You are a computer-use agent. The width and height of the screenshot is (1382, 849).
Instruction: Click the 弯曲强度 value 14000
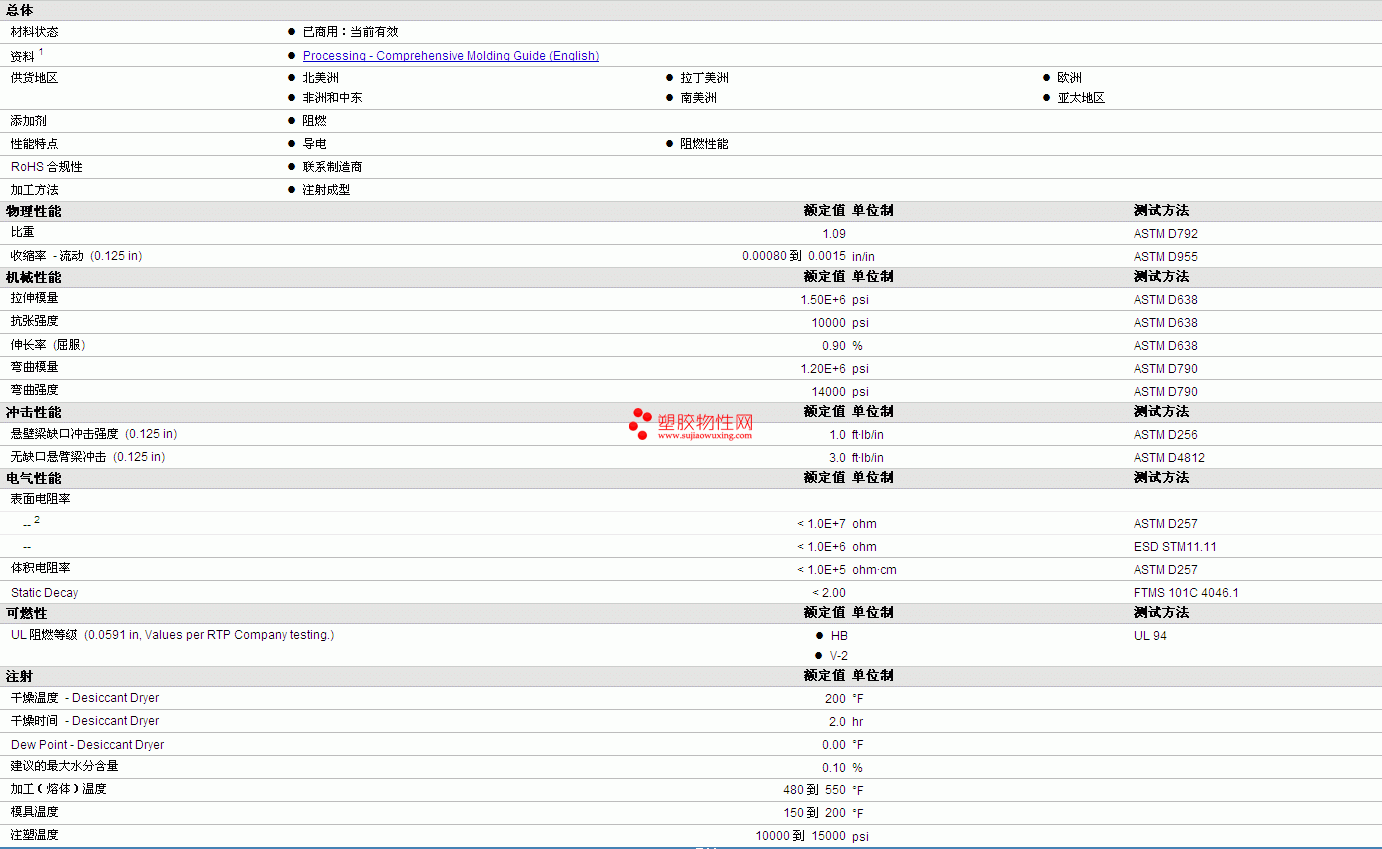point(828,392)
